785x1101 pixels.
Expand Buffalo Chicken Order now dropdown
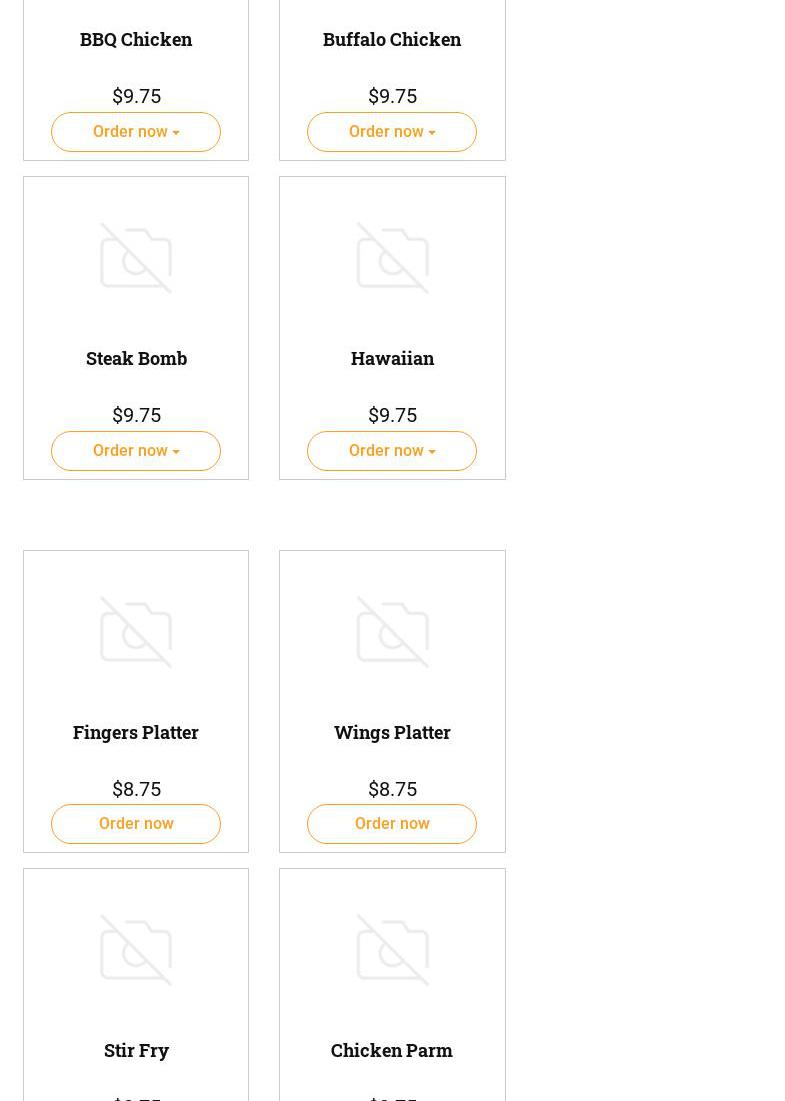click(x=392, y=132)
